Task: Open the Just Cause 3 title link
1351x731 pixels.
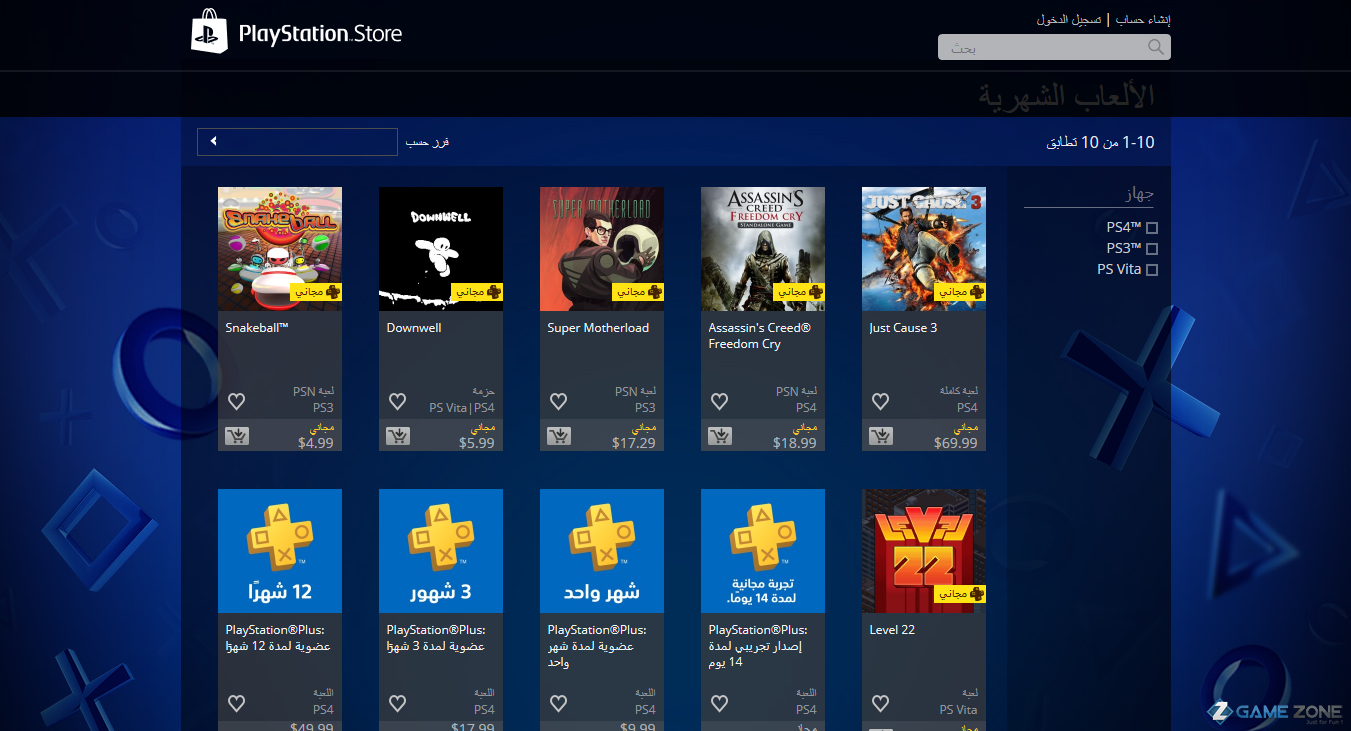Action: tap(903, 328)
